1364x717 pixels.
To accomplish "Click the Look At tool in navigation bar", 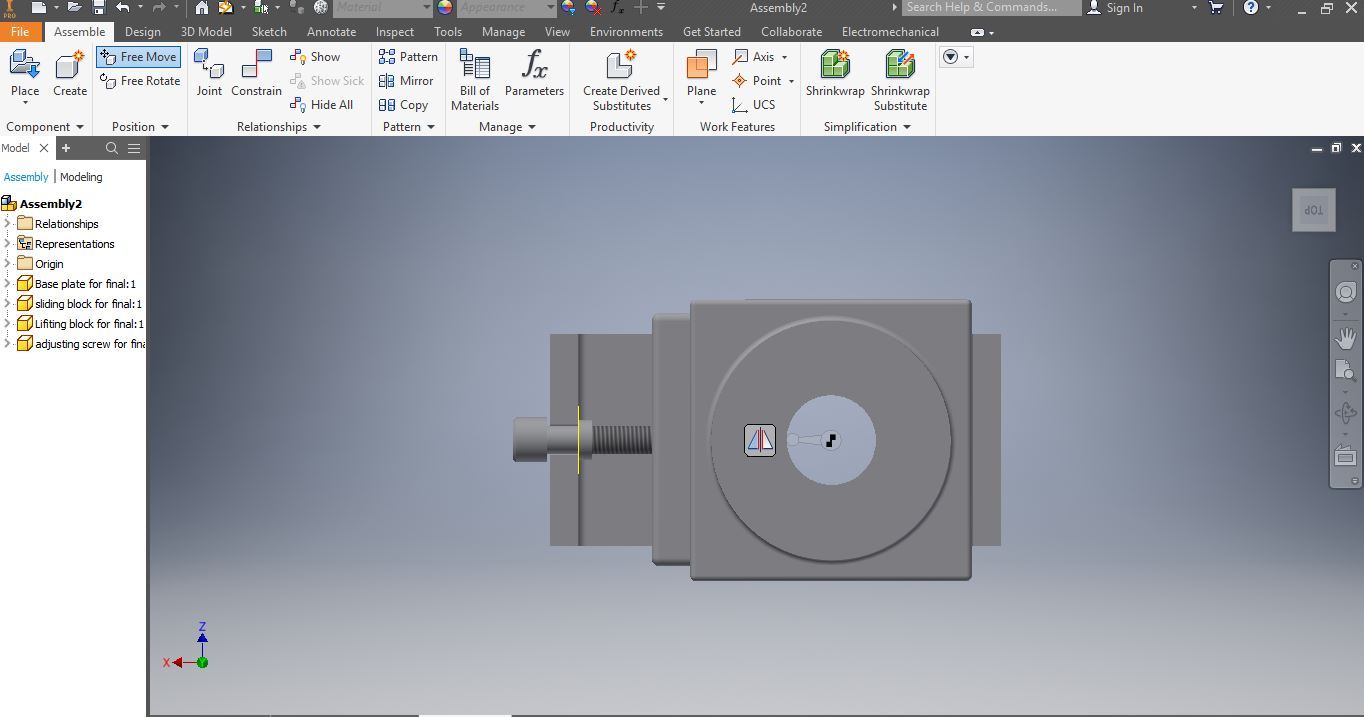I will [x=1346, y=456].
